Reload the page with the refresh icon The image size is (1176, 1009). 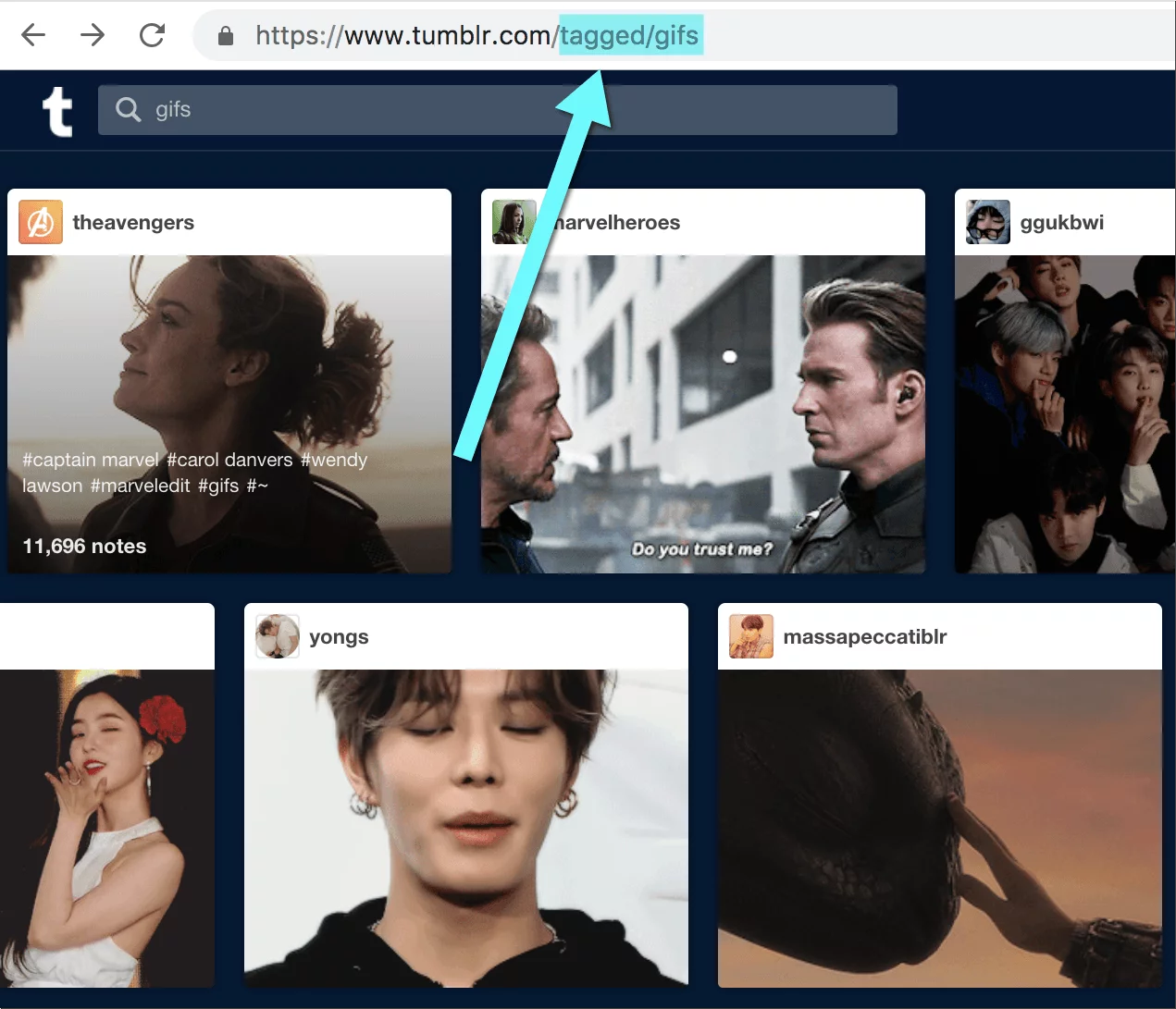coord(152,34)
